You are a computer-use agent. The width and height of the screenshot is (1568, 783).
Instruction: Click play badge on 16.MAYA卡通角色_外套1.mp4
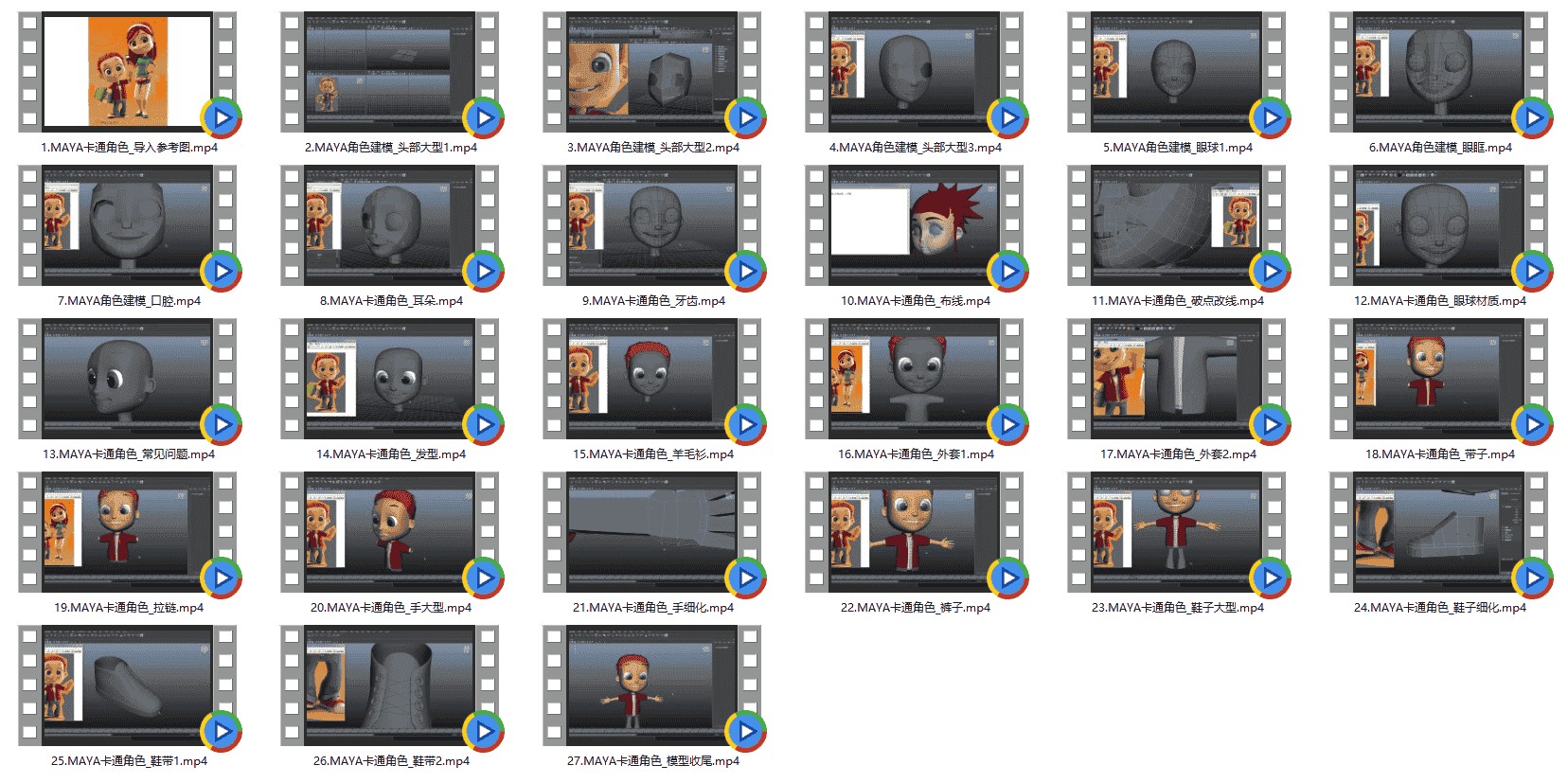click(1008, 425)
